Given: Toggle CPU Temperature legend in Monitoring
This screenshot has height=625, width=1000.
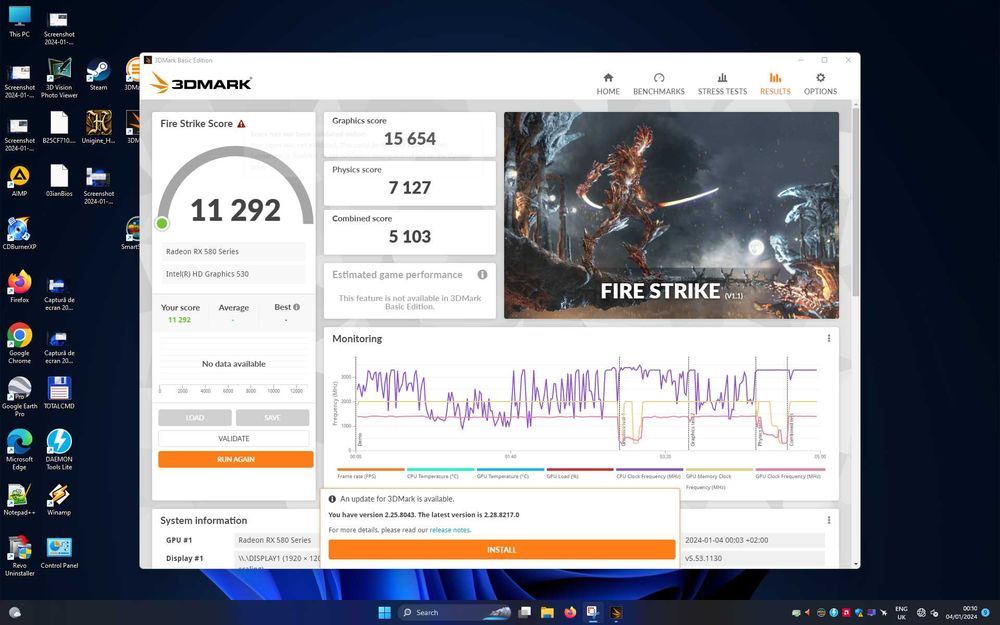Looking at the screenshot, I should pyautogui.click(x=440, y=473).
